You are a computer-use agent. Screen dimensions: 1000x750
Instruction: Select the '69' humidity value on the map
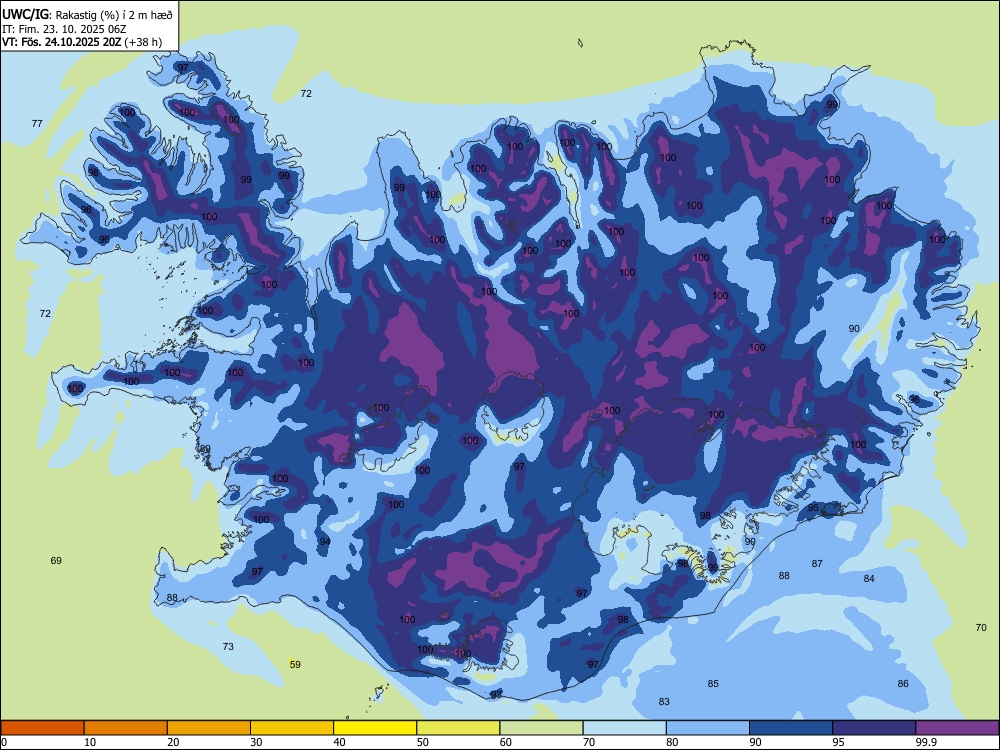click(56, 561)
